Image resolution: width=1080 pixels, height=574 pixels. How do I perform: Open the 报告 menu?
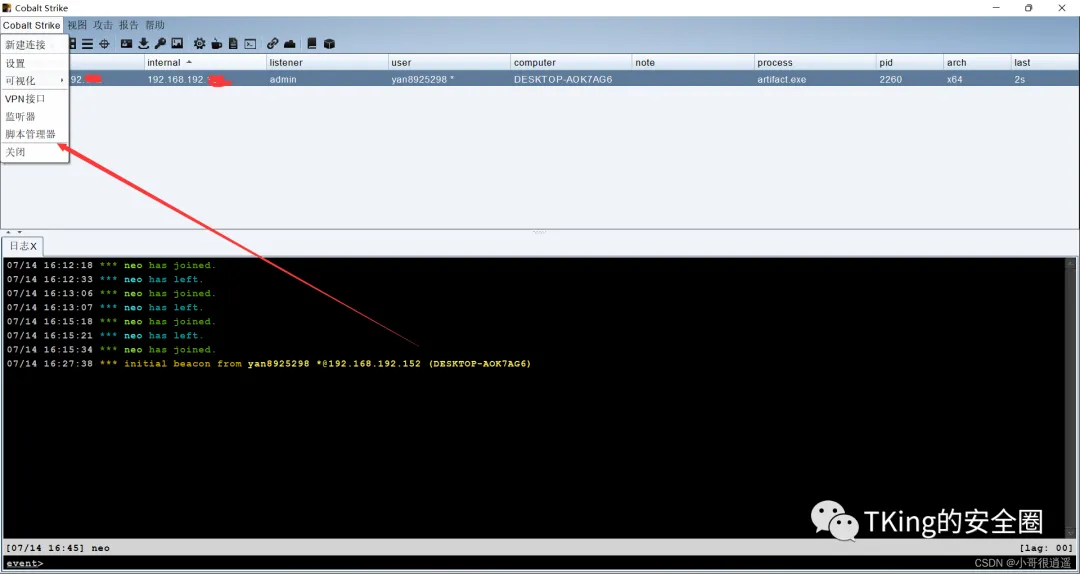pyautogui.click(x=129, y=25)
